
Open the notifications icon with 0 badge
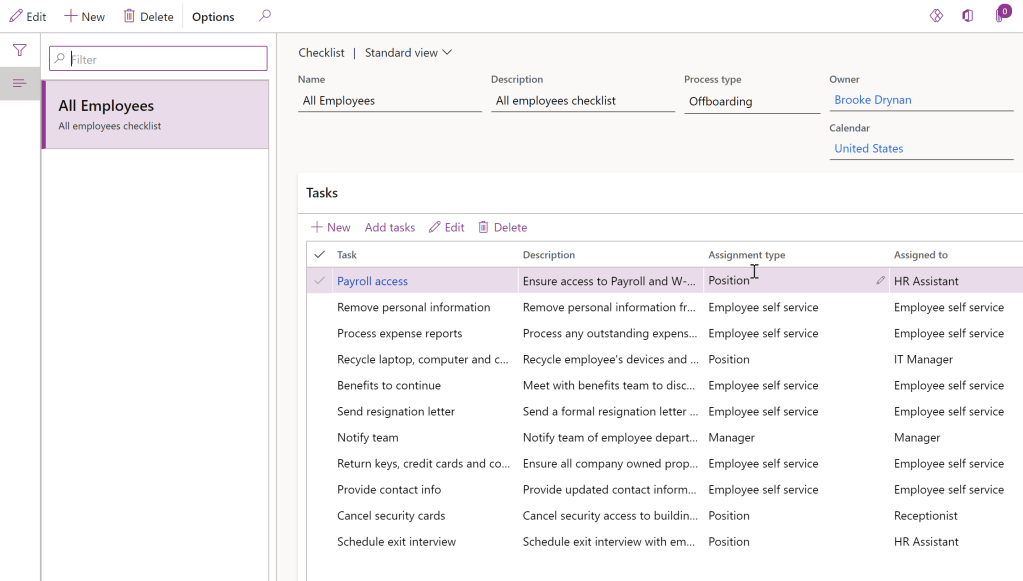(1000, 15)
